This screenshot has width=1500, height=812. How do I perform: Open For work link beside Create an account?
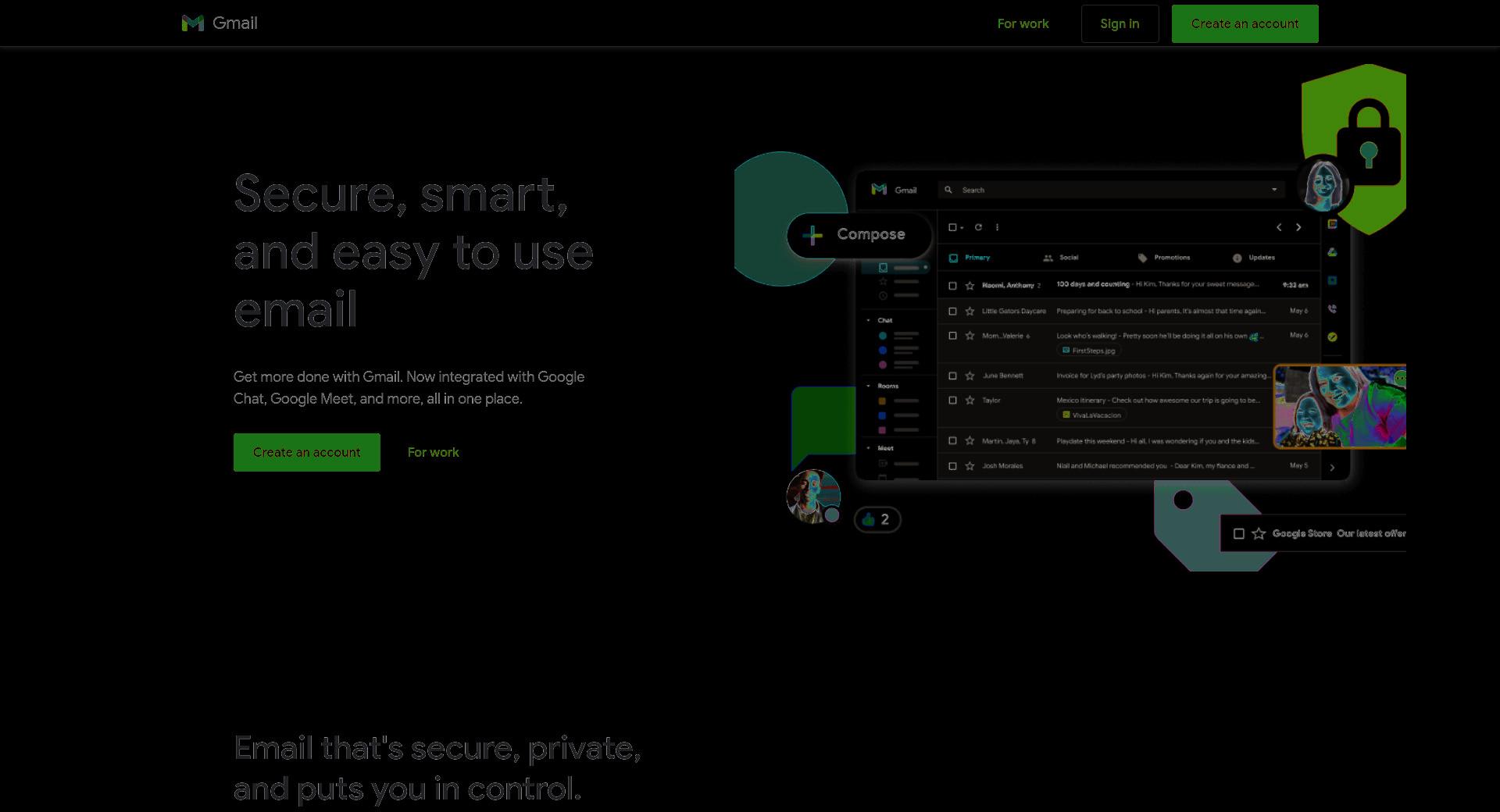[433, 452]
